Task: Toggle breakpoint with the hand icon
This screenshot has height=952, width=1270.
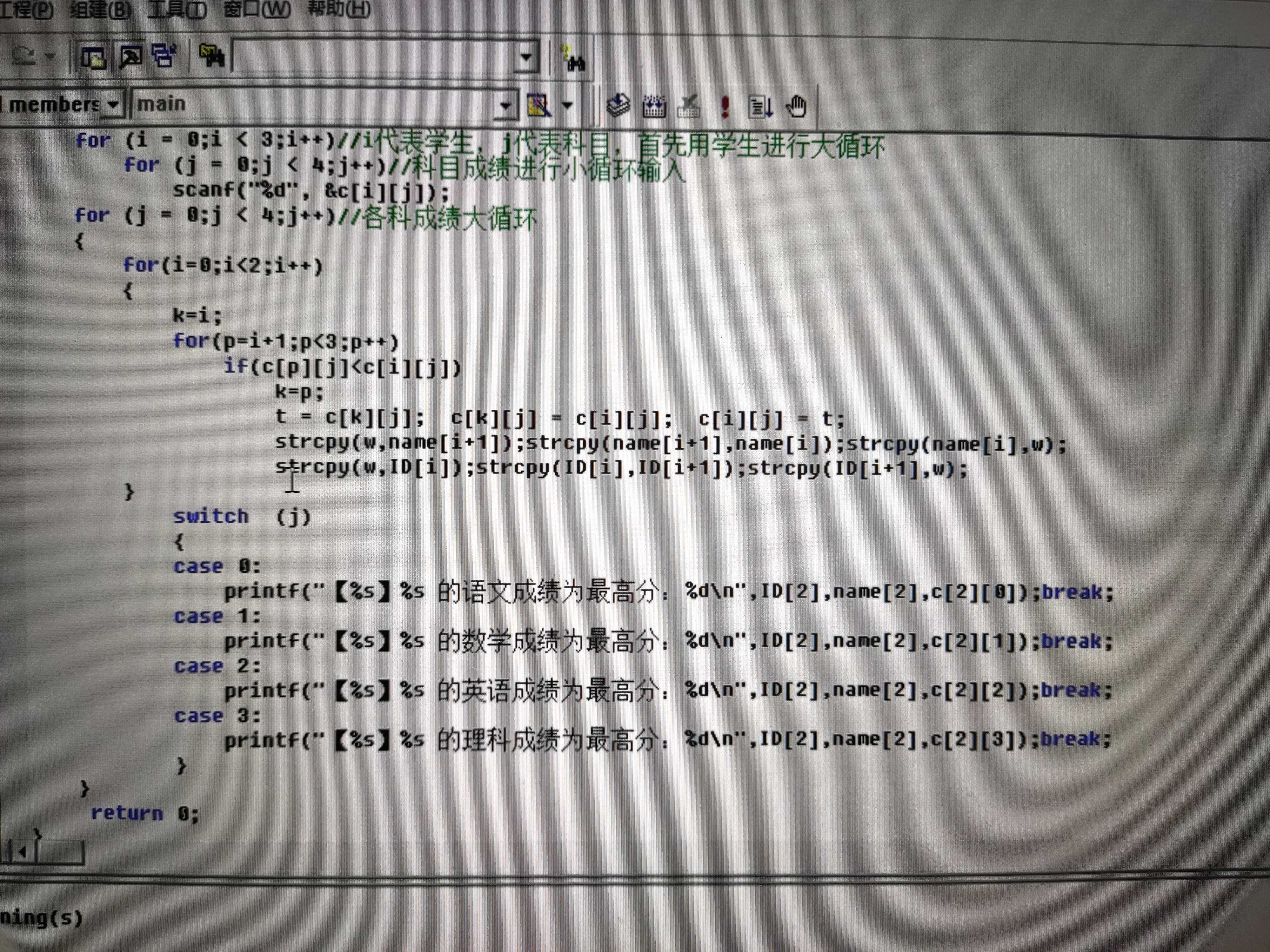Action: pyautogui.click(x=796, y=107)
